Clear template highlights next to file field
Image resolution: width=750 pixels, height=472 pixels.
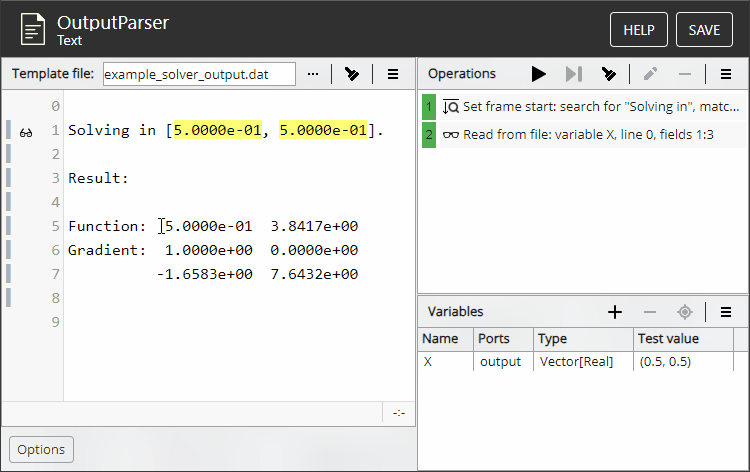tap(351, 74)
